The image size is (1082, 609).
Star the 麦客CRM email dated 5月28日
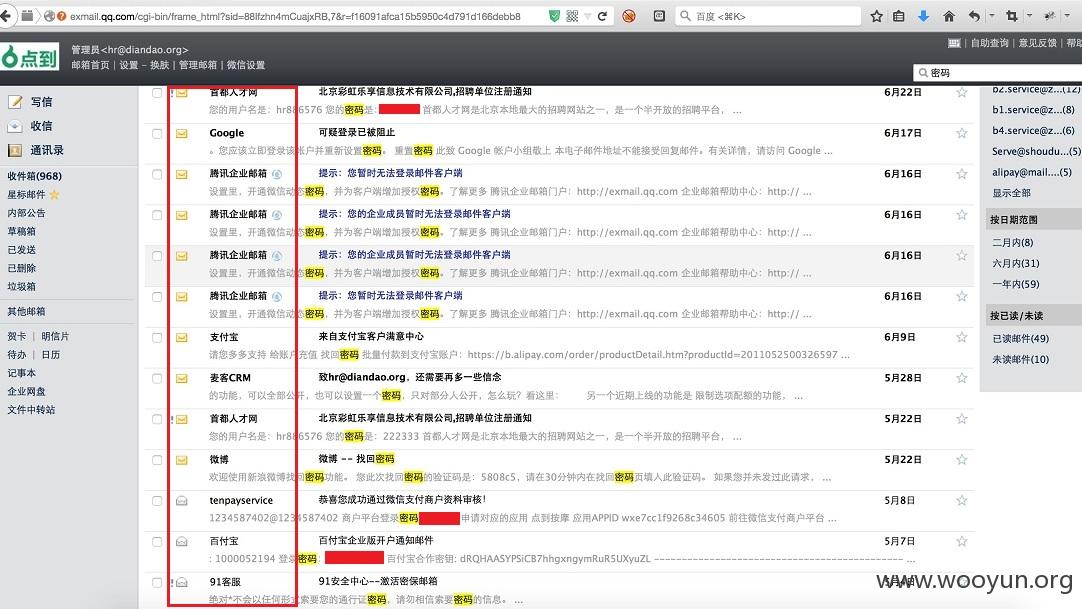coord(961,378)
